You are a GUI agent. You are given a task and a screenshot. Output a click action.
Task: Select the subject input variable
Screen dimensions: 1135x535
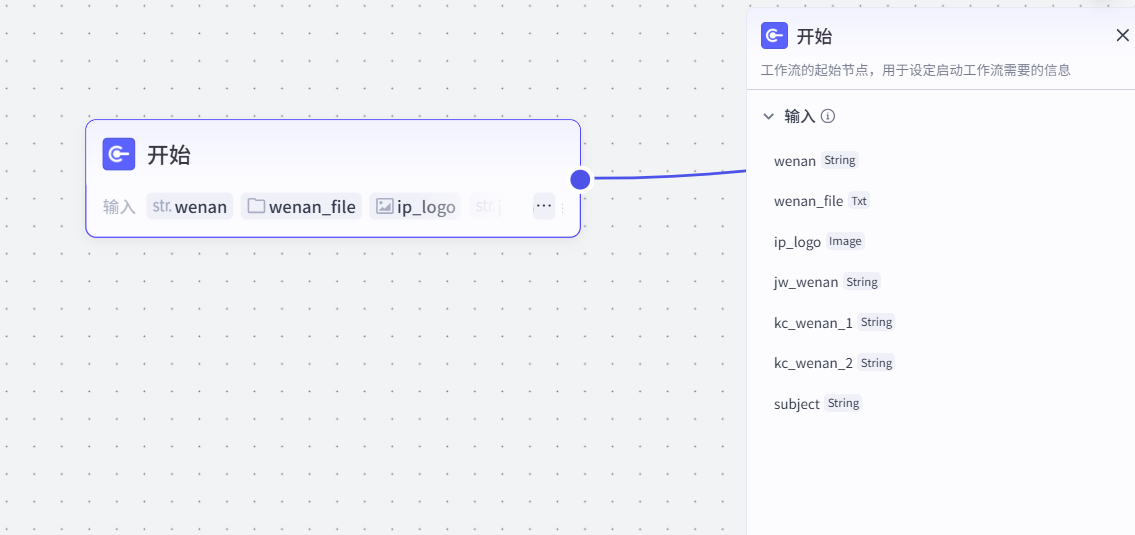796,404
